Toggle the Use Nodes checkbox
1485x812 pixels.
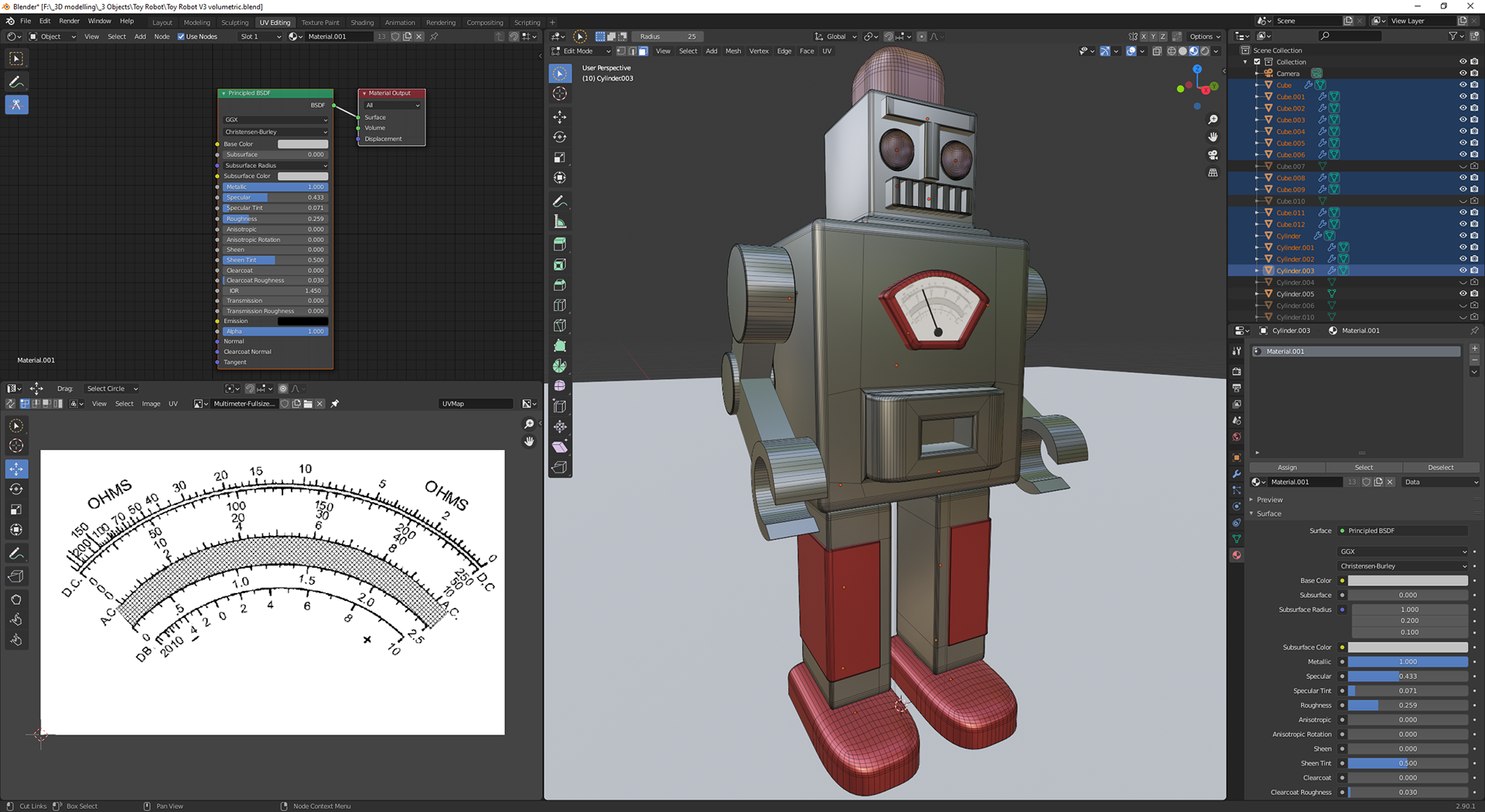coord(181,36)
